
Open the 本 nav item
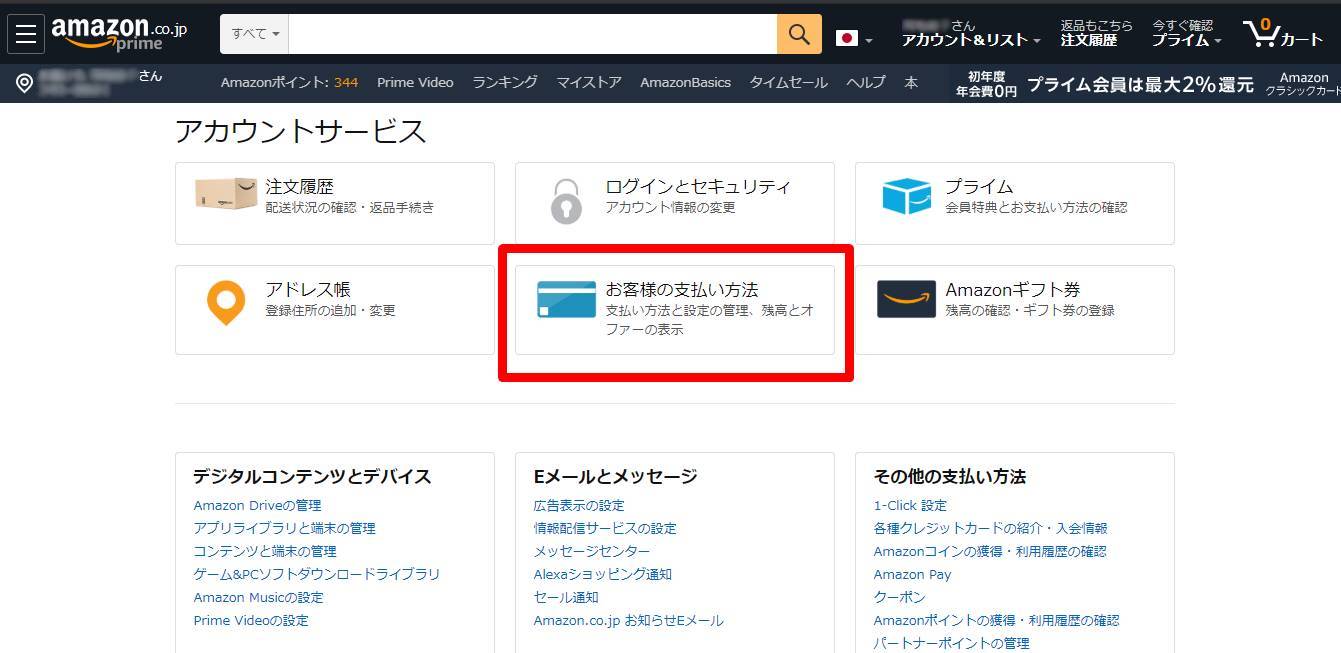[911, 83]
